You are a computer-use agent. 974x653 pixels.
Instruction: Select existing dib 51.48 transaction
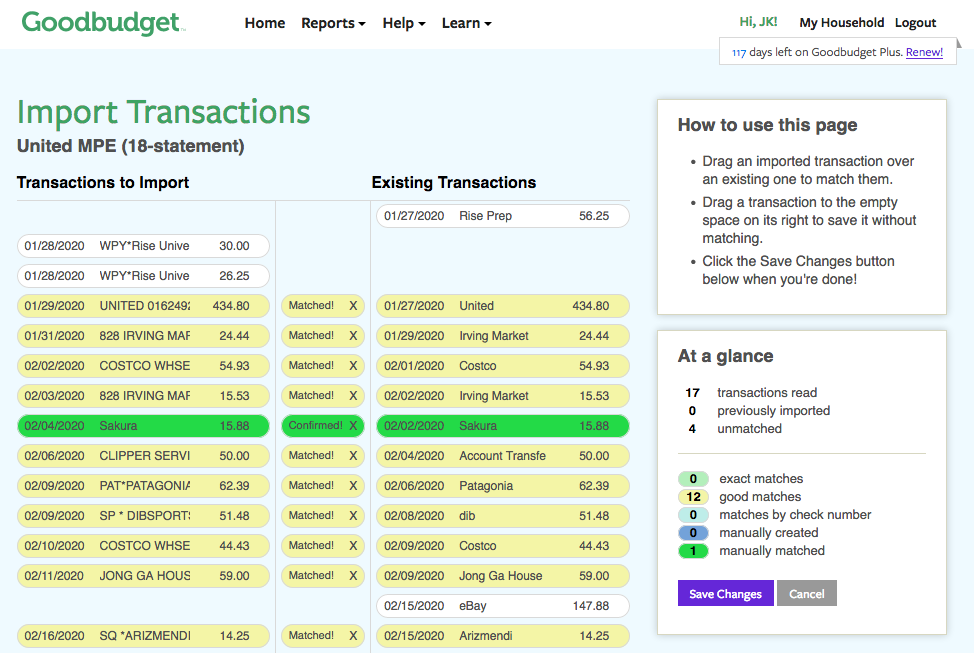click(503, 516)
